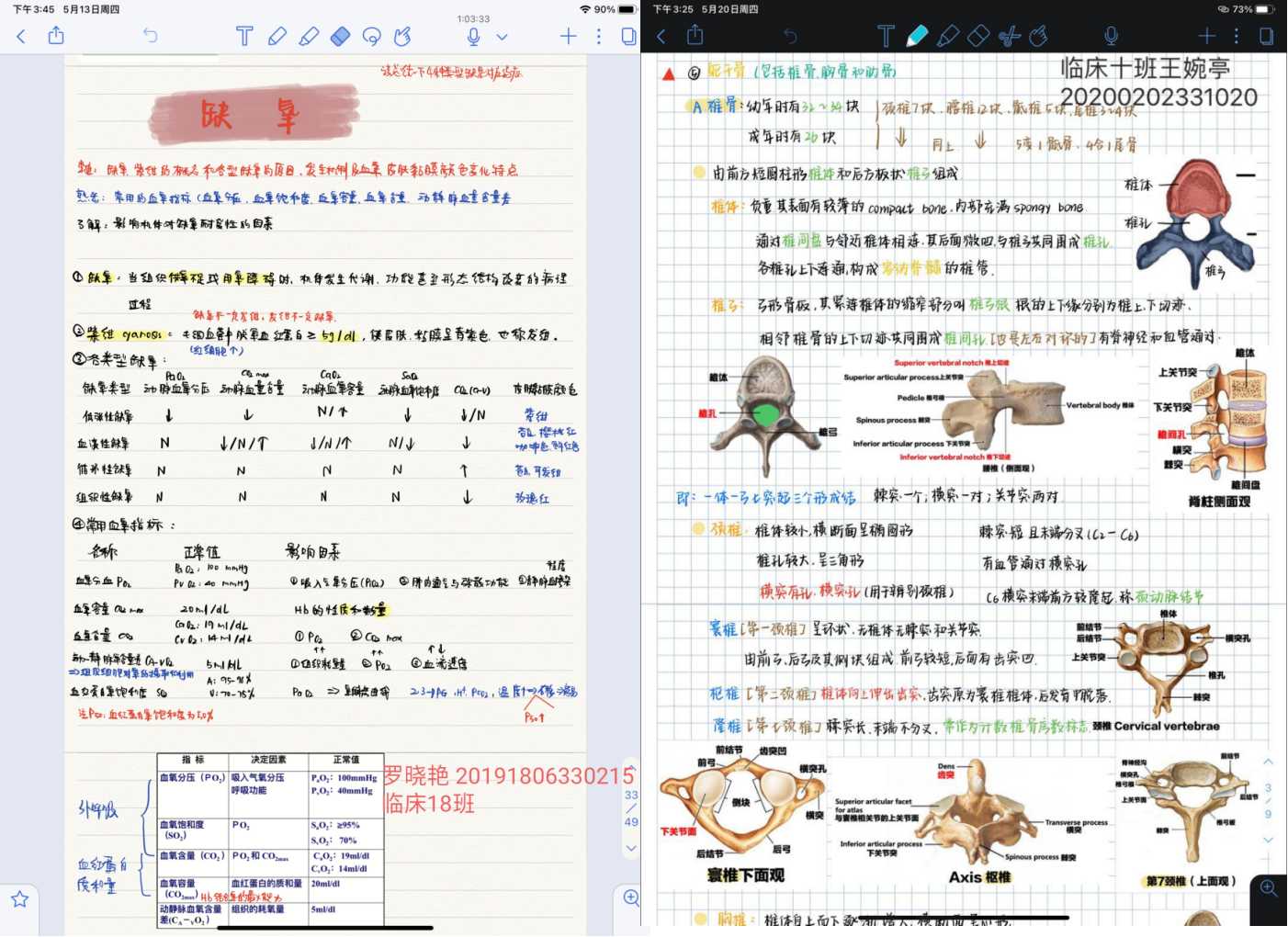
Task: Tap the 下午3:45 clock in left status bar
Action: pyautogui.click(x=33, y=9)
